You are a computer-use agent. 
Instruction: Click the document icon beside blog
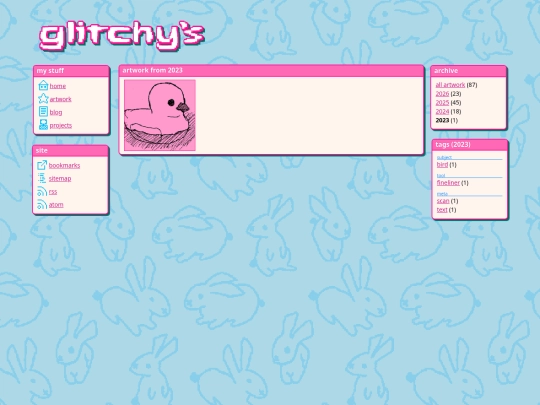point(43,112)
